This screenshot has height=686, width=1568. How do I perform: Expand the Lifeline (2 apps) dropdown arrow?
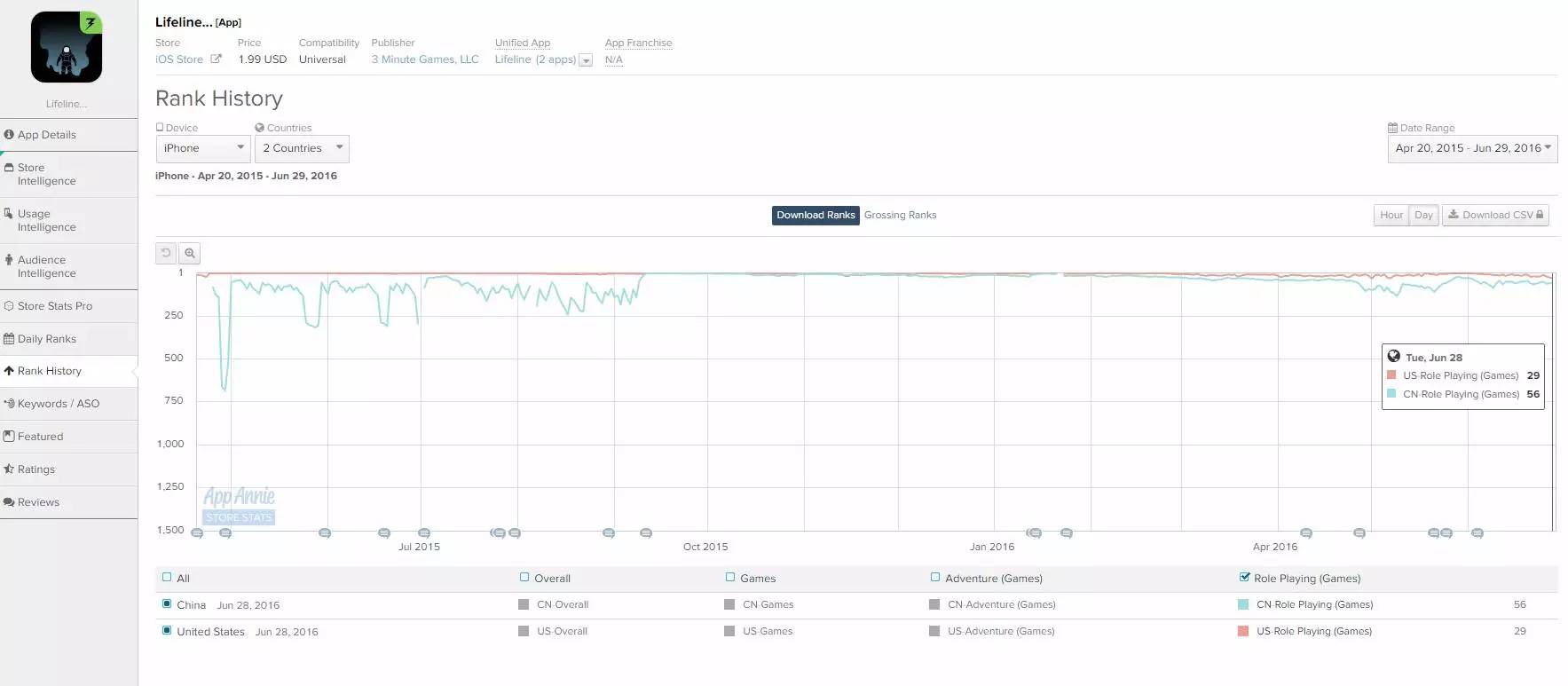click(586, 60)
